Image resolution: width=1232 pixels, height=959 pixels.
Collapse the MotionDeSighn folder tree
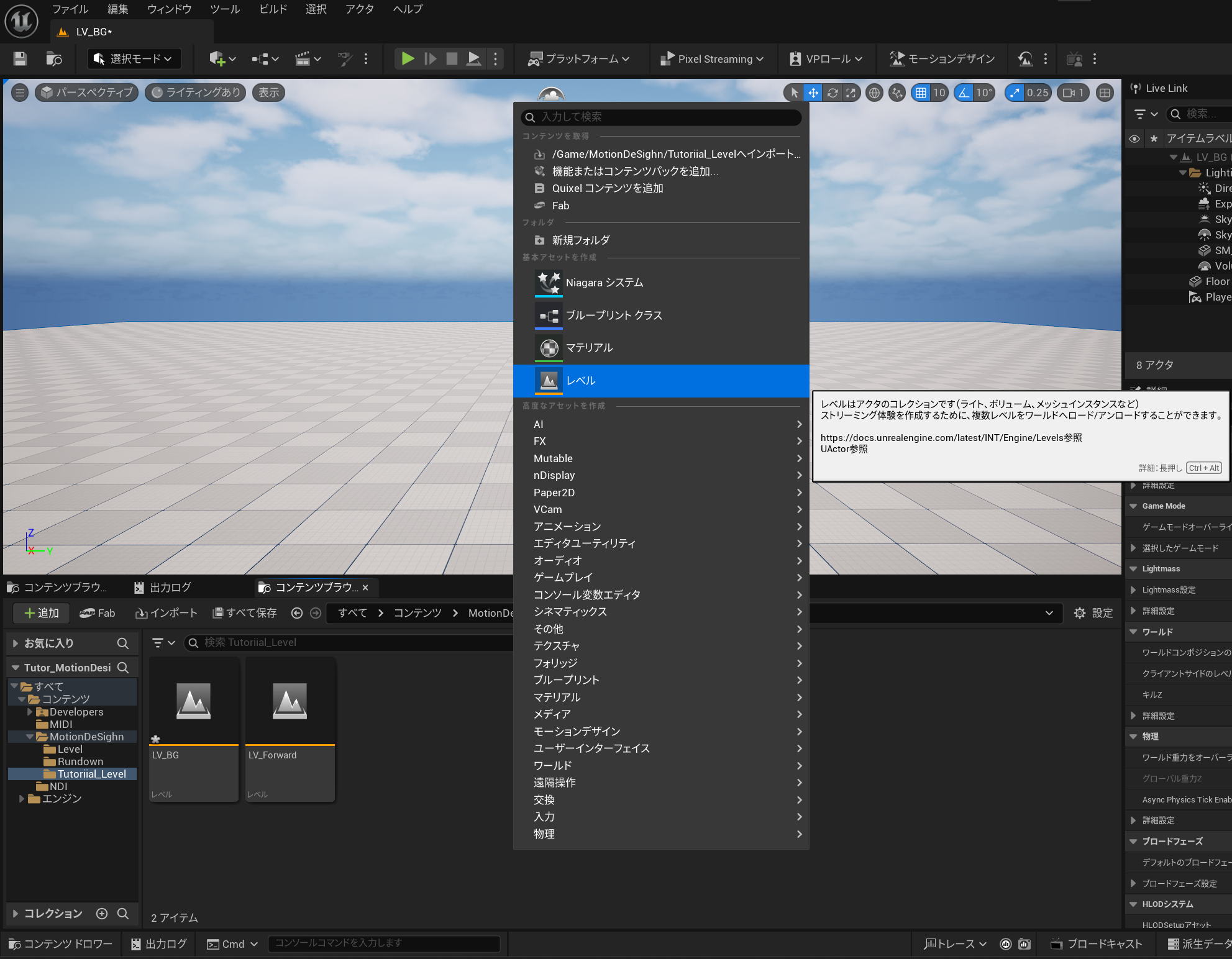click(30, 737)
